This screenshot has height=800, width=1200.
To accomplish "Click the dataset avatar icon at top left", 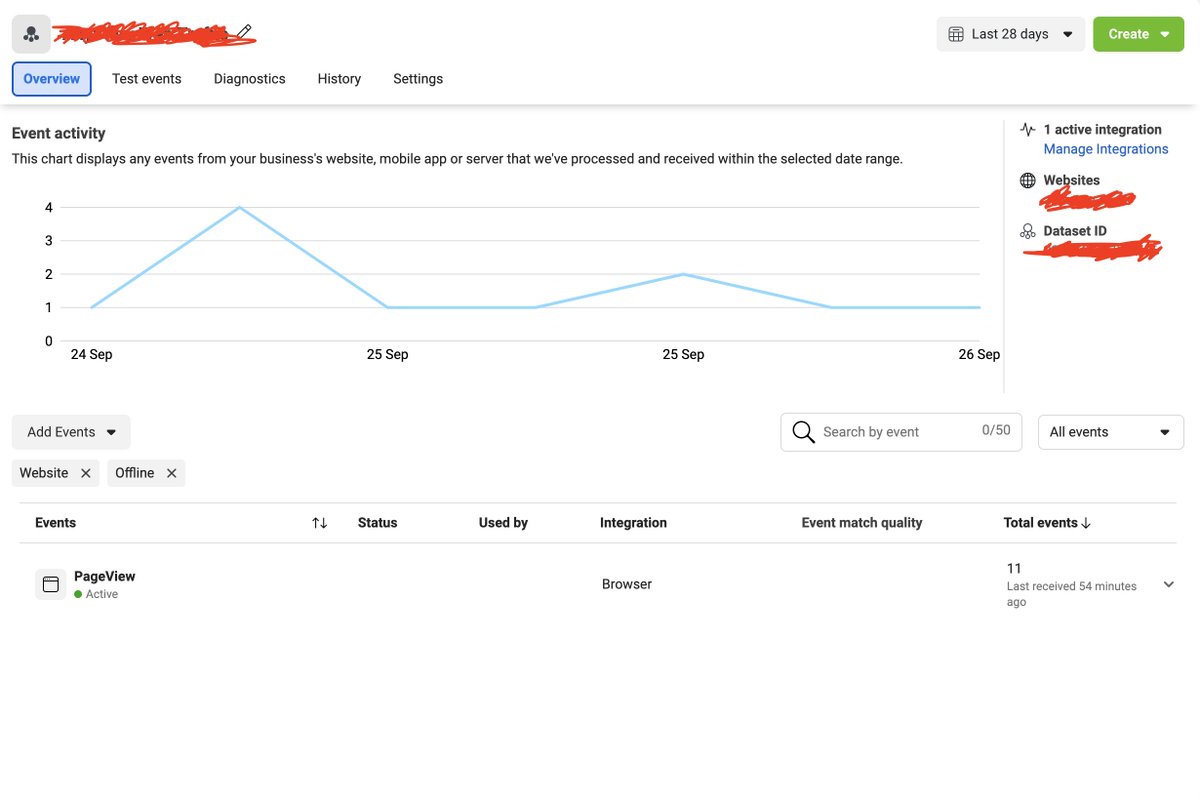I will tap(31, 34).
